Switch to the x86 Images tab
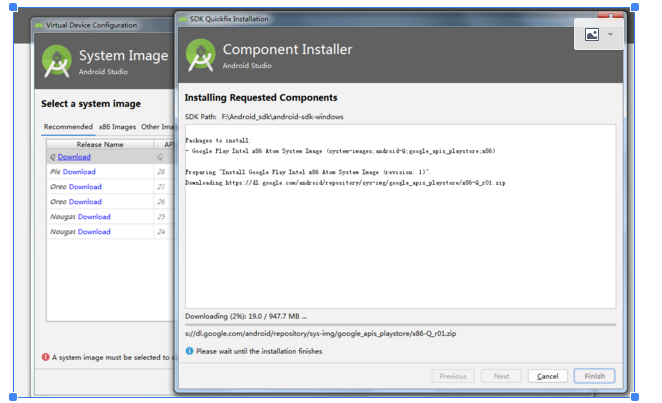 click(x=117, y=127)
